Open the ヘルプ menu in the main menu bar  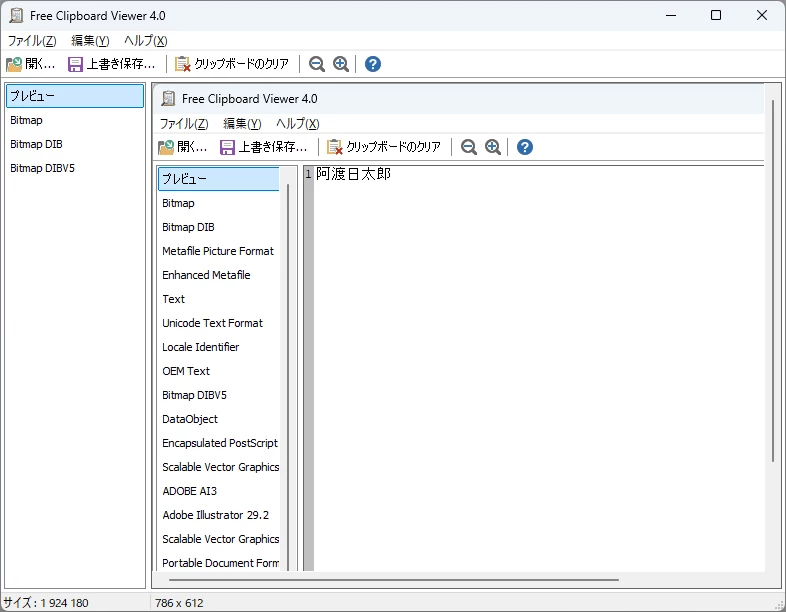click(145, 41)
